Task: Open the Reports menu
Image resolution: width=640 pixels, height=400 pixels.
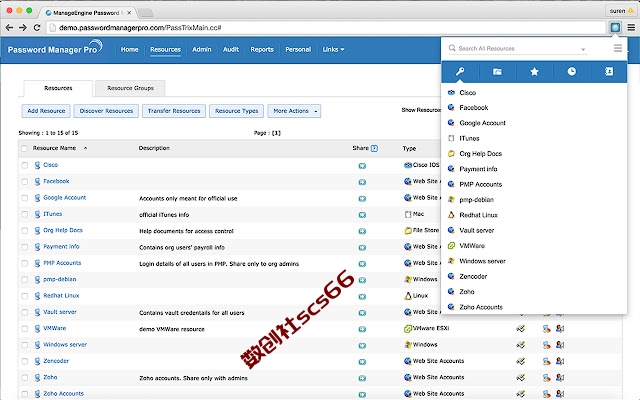Action: (262, 49)
